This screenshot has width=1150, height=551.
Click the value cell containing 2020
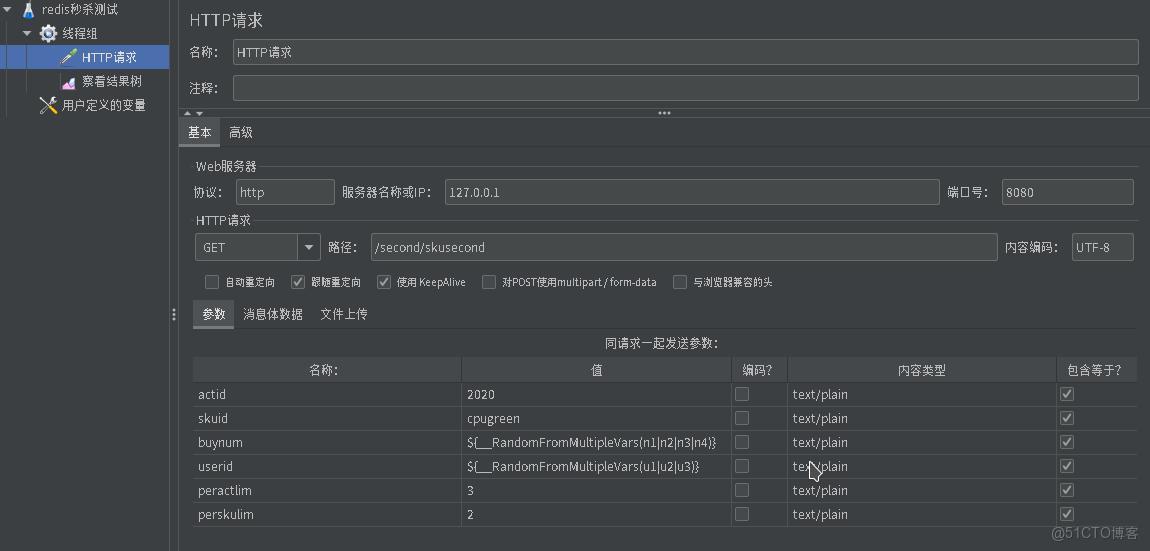596,395
